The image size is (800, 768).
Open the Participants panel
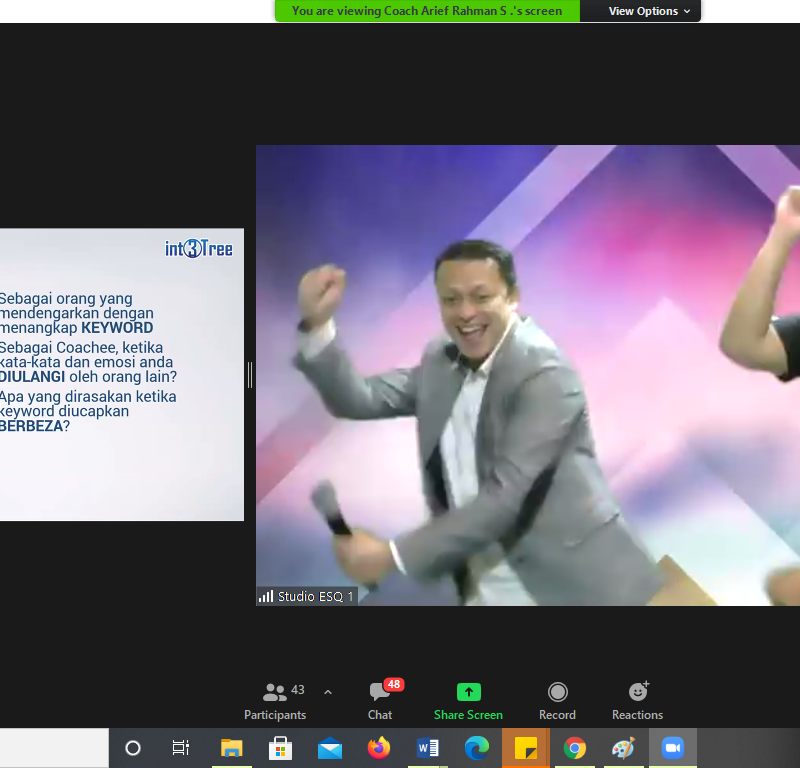tap(275, 700)
